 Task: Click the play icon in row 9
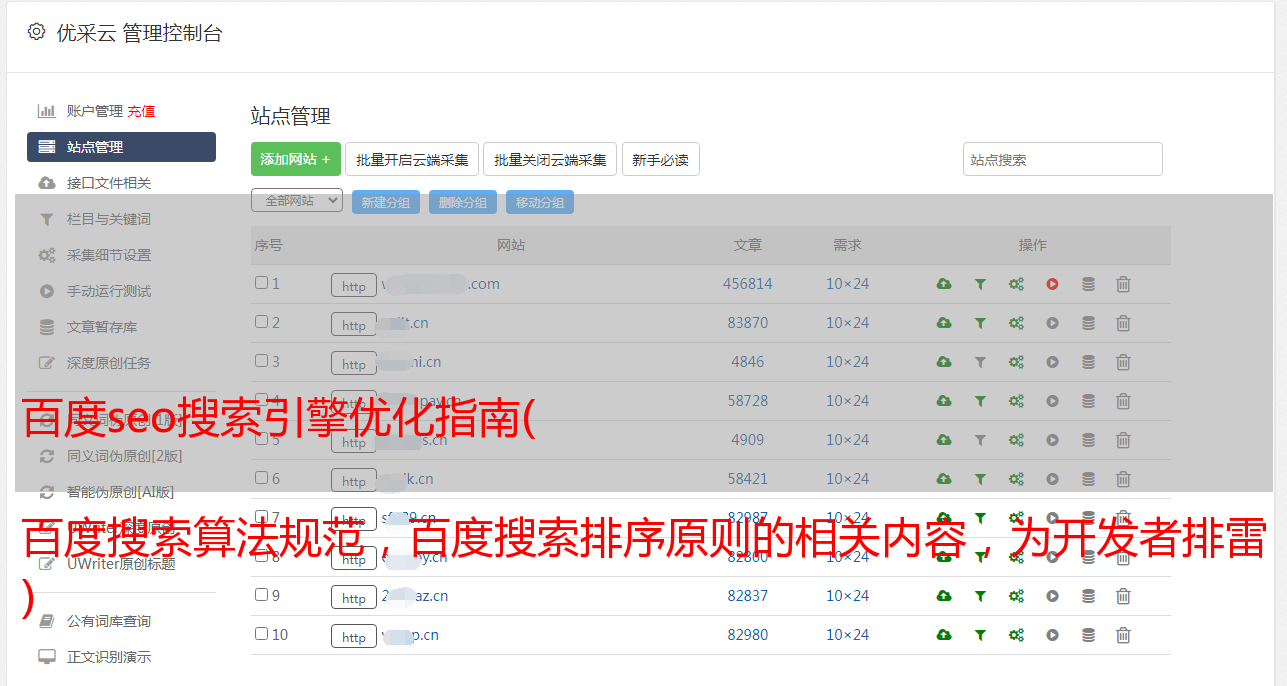tap(1052, 596)
